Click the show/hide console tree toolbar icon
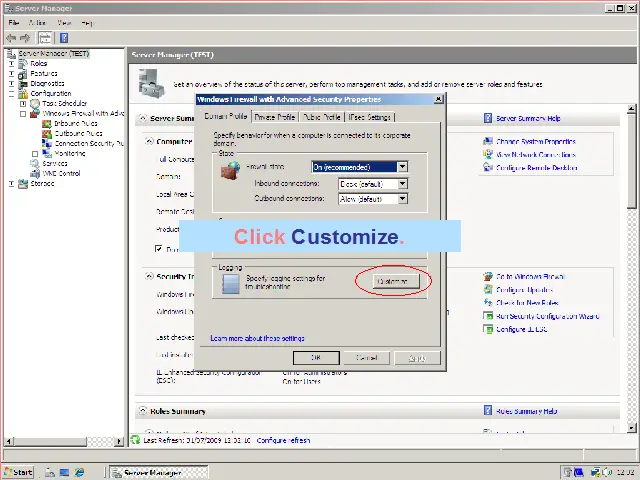This screenshot has height=480, width=640. 45,38
